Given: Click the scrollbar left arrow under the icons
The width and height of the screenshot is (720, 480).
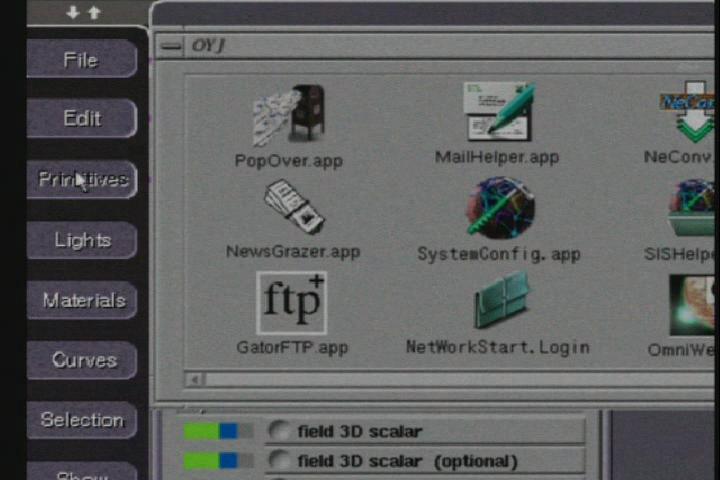Looking at the screenshot, I should point(195,379).
